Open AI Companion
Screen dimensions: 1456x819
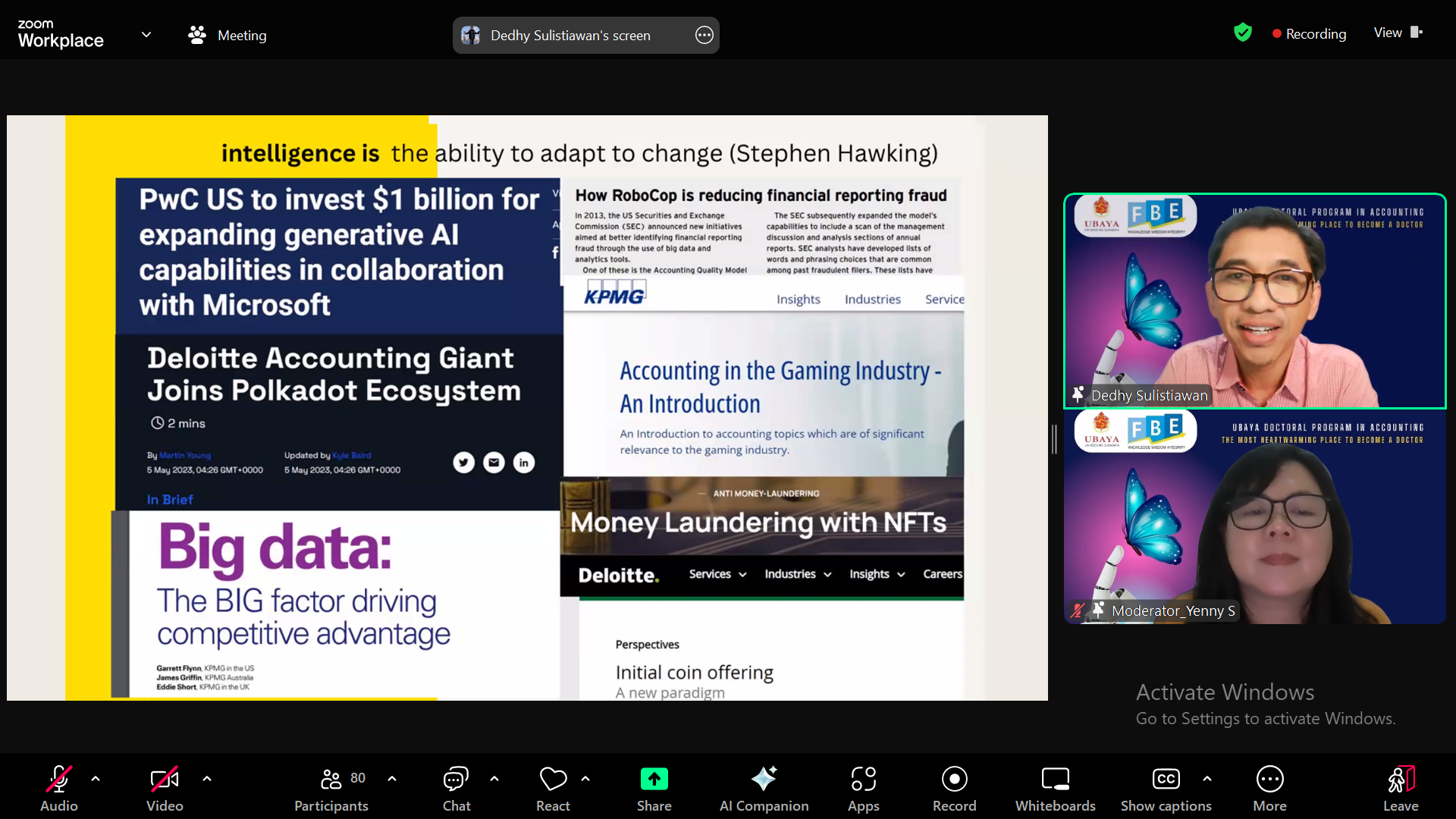(x=764, y=789)
